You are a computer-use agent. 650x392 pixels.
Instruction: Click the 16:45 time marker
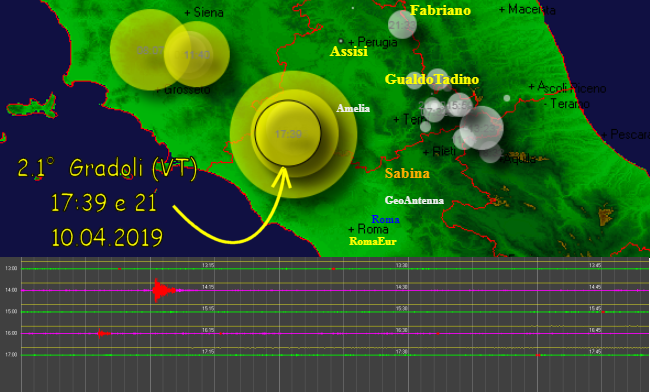tap(595, 330)
